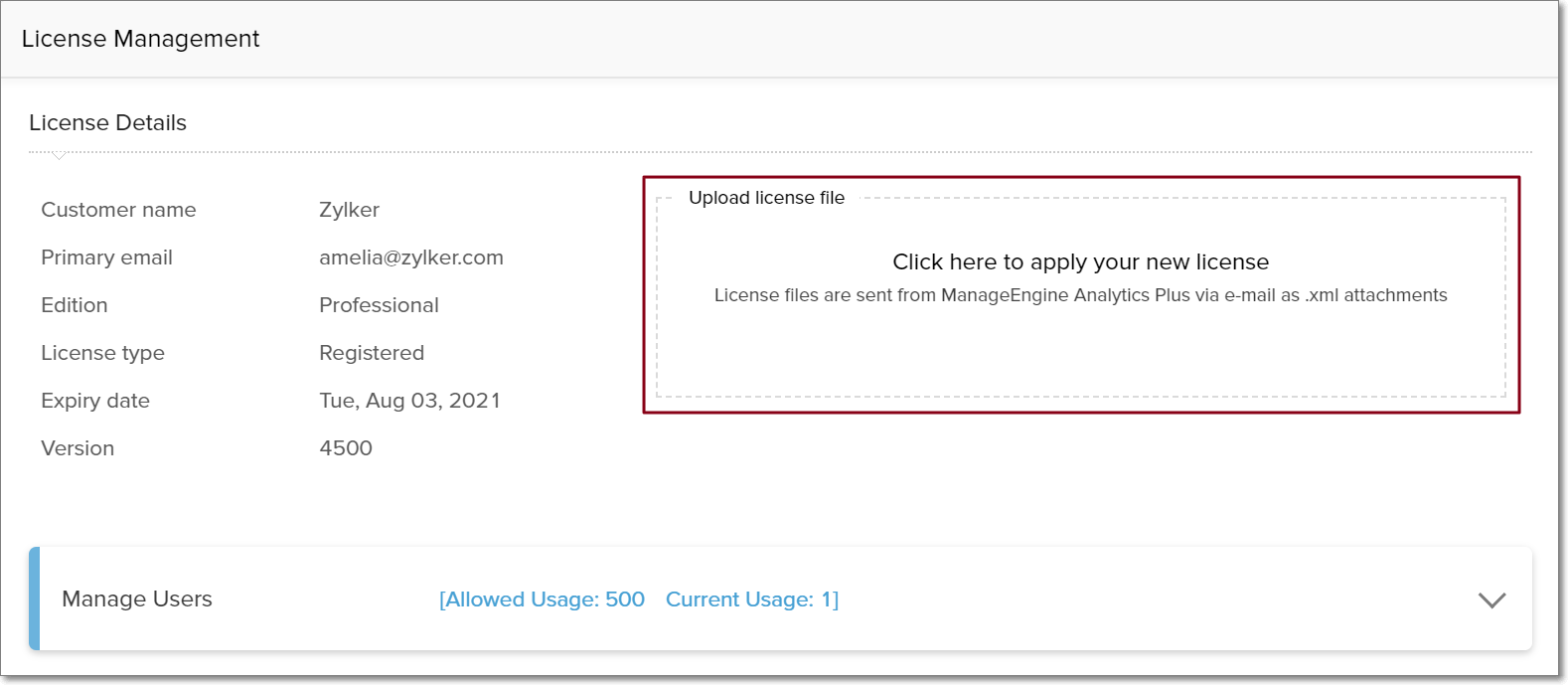The height and width of the screenshot is (685, 1568).
Task: Click the License Management page title
Action: (x=140, y=39)
